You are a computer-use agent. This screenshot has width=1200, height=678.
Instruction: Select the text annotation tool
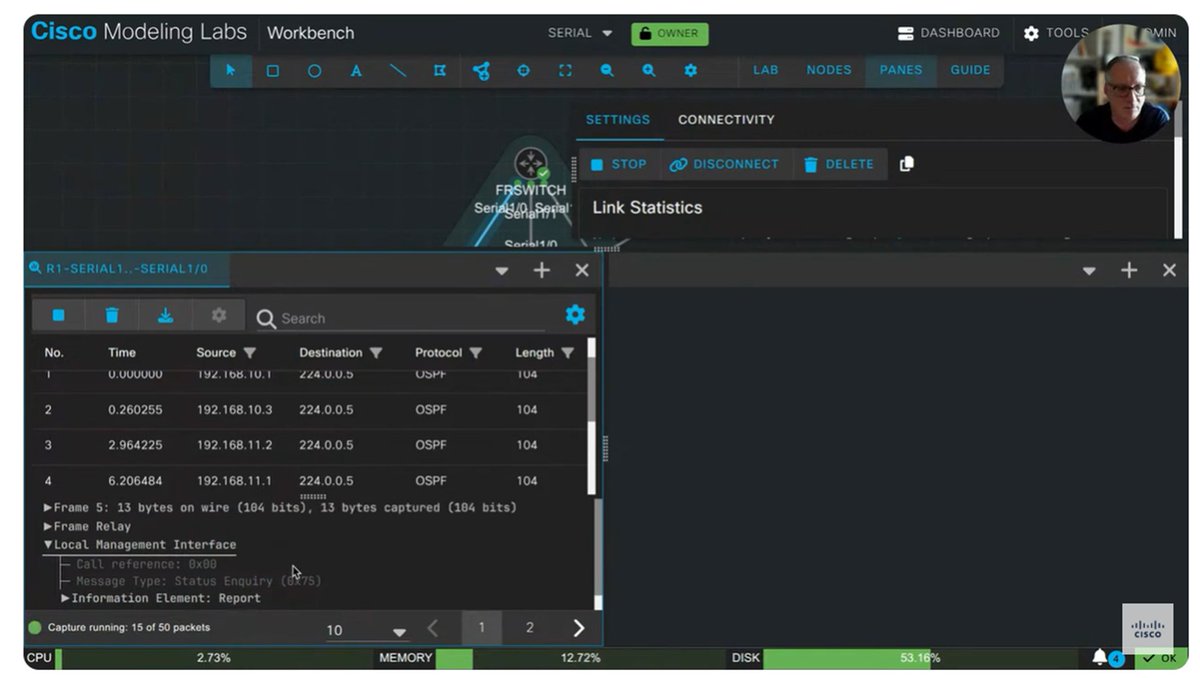[356, 71]
